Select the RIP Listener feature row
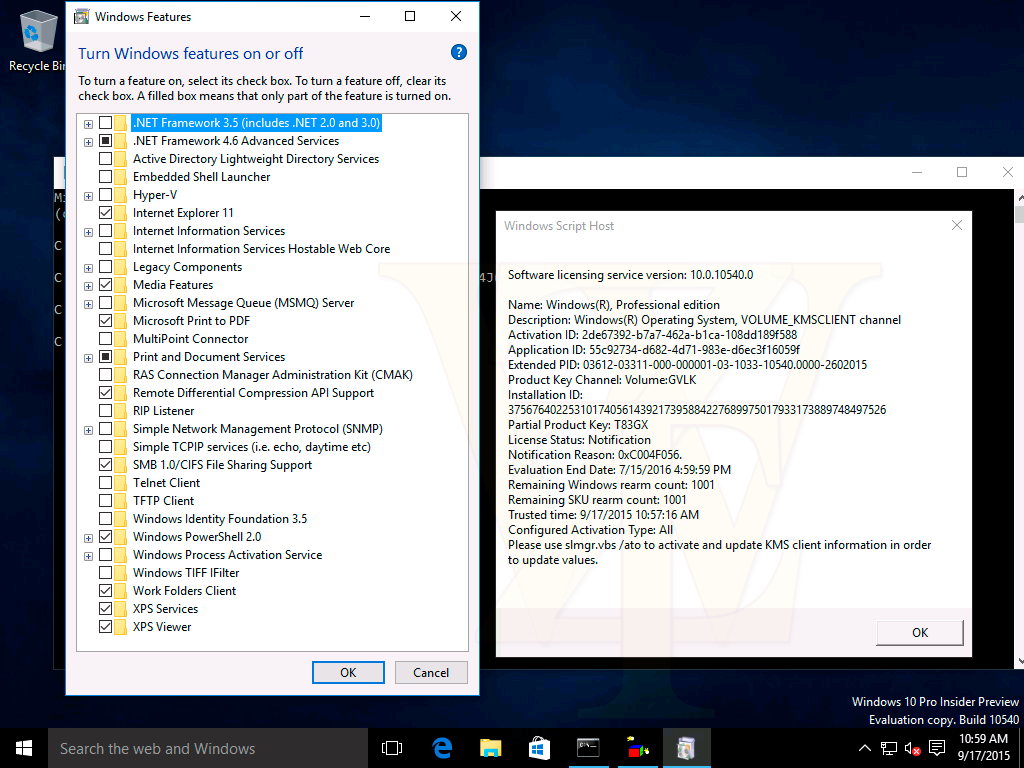Viewport: 1024px width, 768px height. pos(163,411)
